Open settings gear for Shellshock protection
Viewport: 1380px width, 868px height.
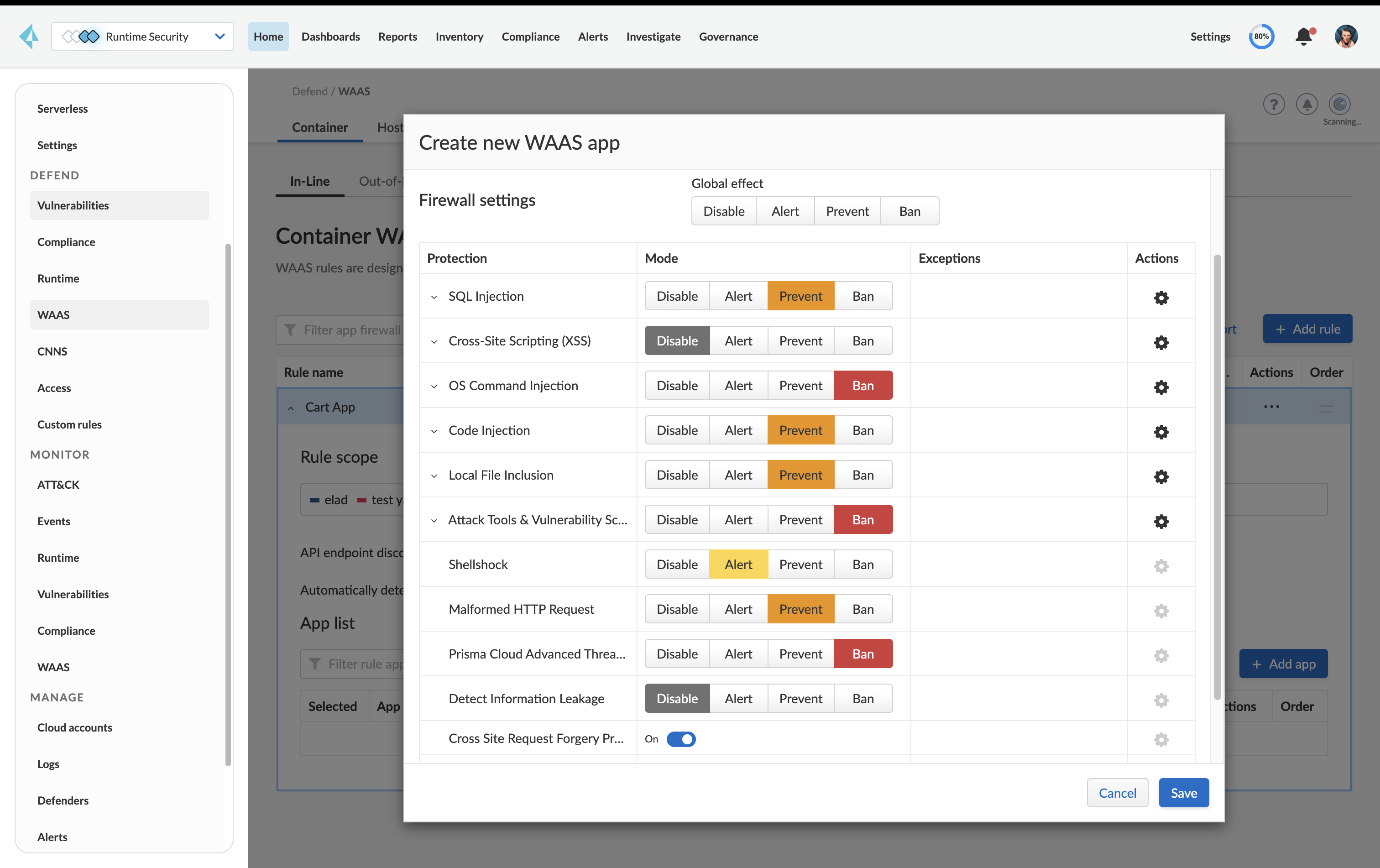pyautogui.click(x=1161, y=566)
